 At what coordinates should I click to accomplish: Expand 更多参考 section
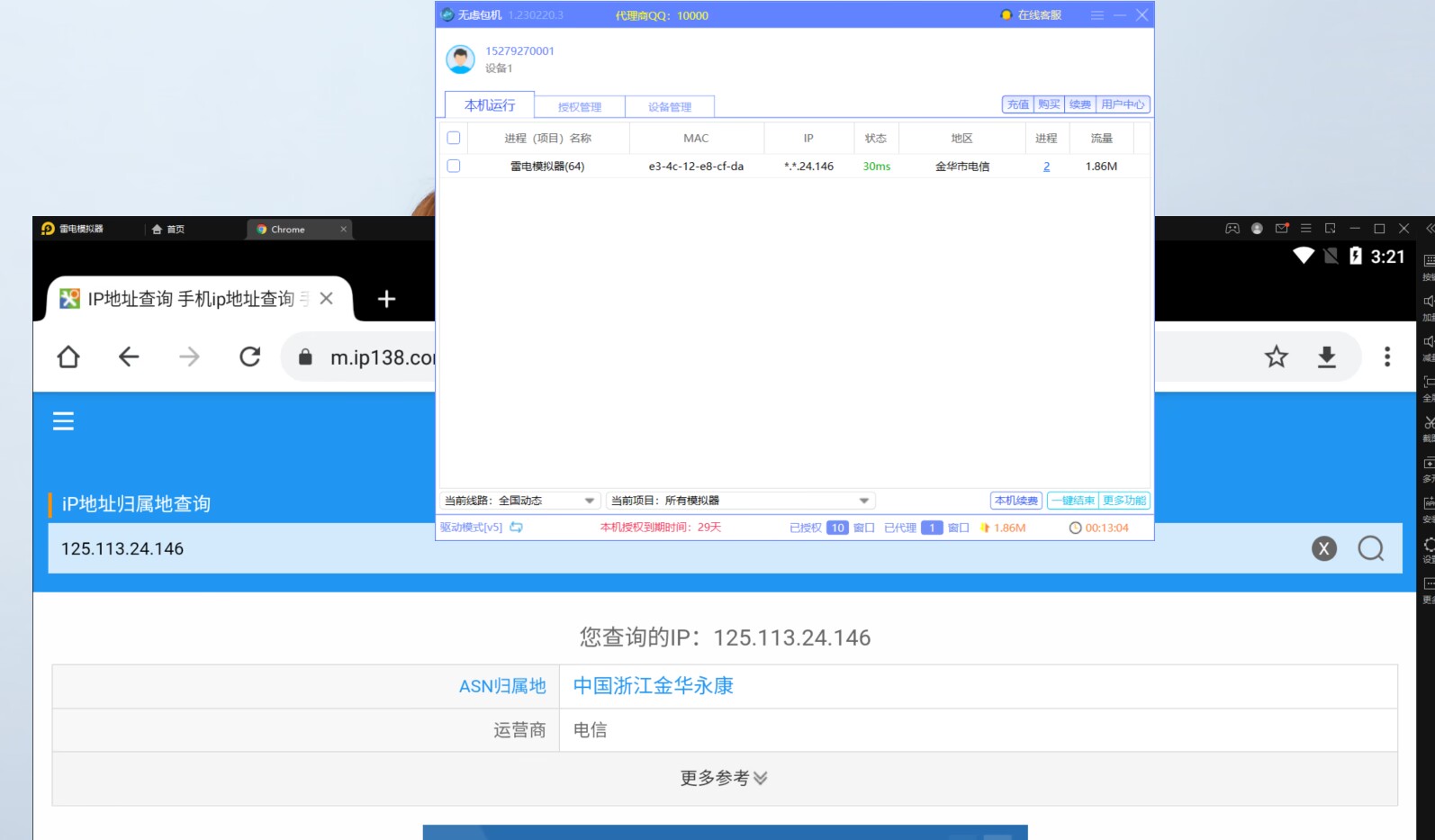[725, 778]
